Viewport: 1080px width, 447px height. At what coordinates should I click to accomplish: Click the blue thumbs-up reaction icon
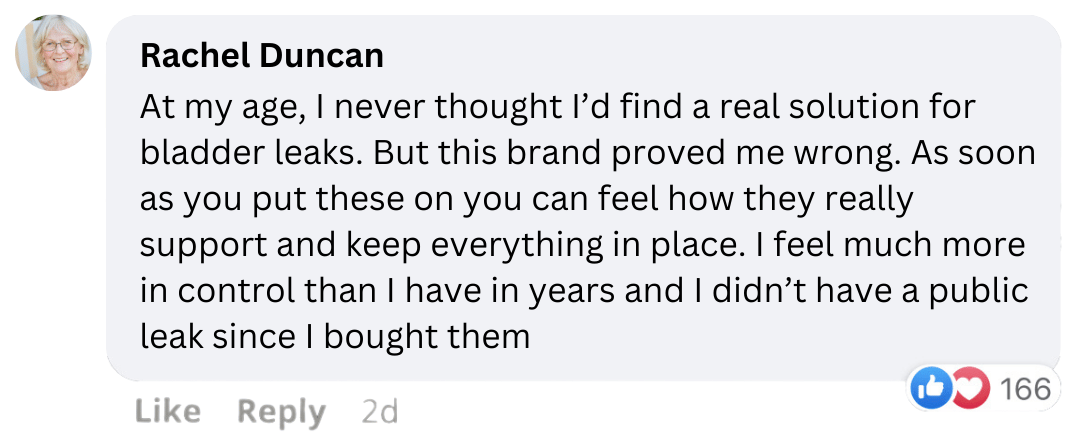(x=929, y=388)
